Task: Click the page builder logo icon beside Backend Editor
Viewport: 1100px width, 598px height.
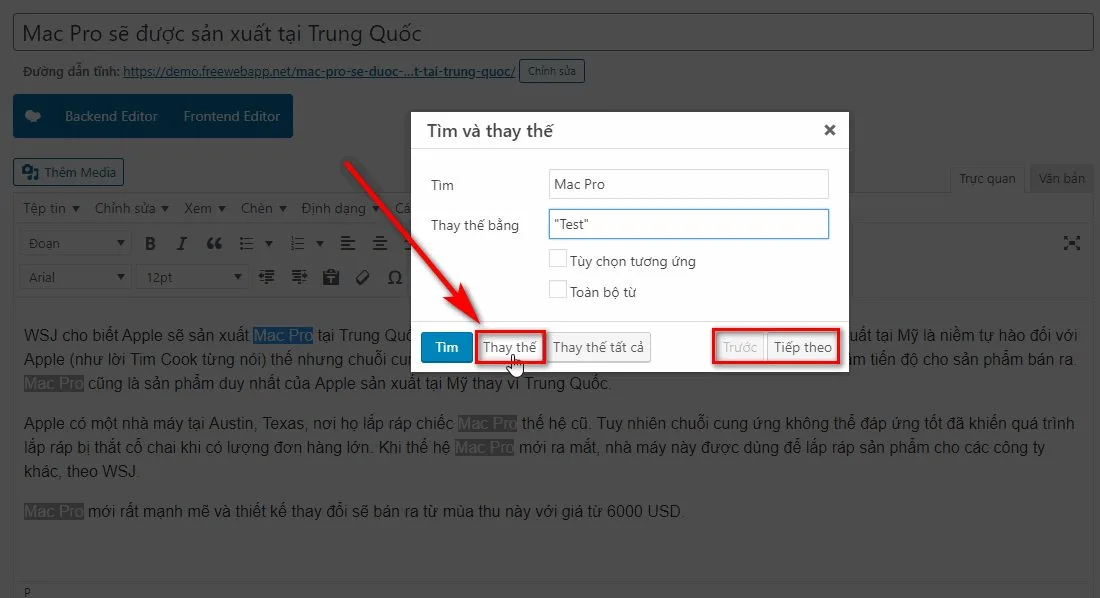Action: click(33, 117)
